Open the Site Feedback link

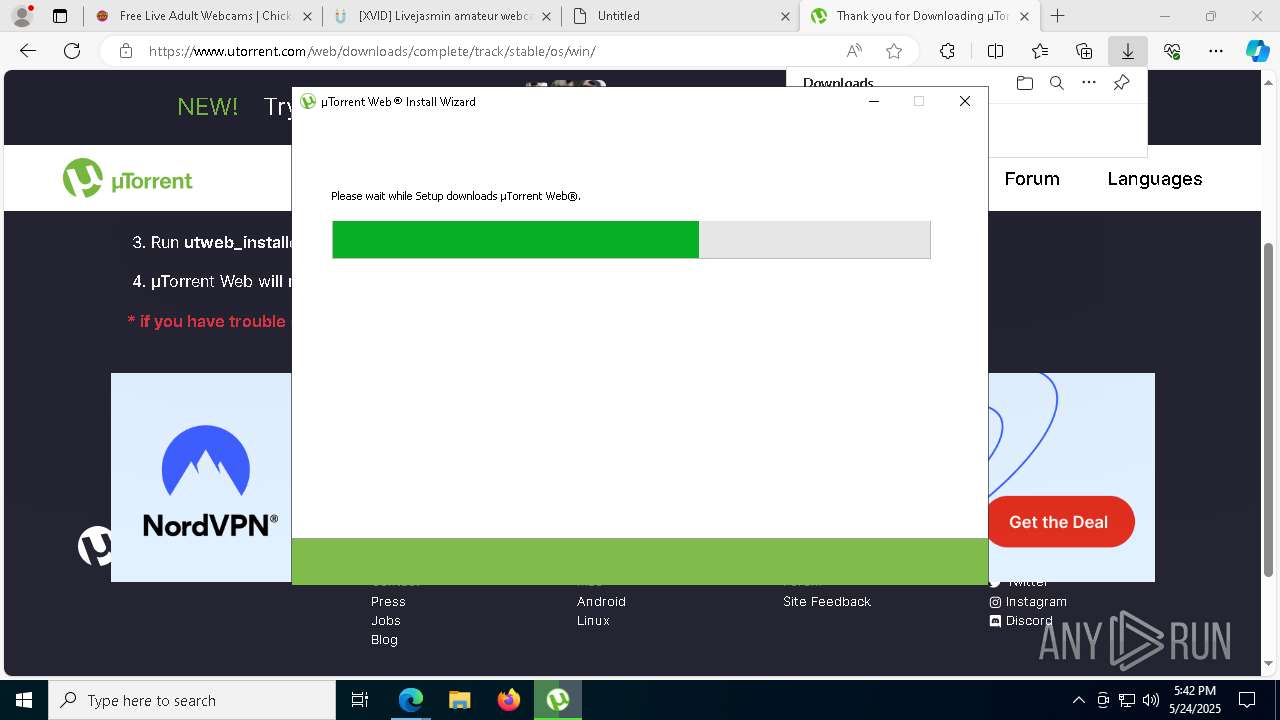(827, 602)
